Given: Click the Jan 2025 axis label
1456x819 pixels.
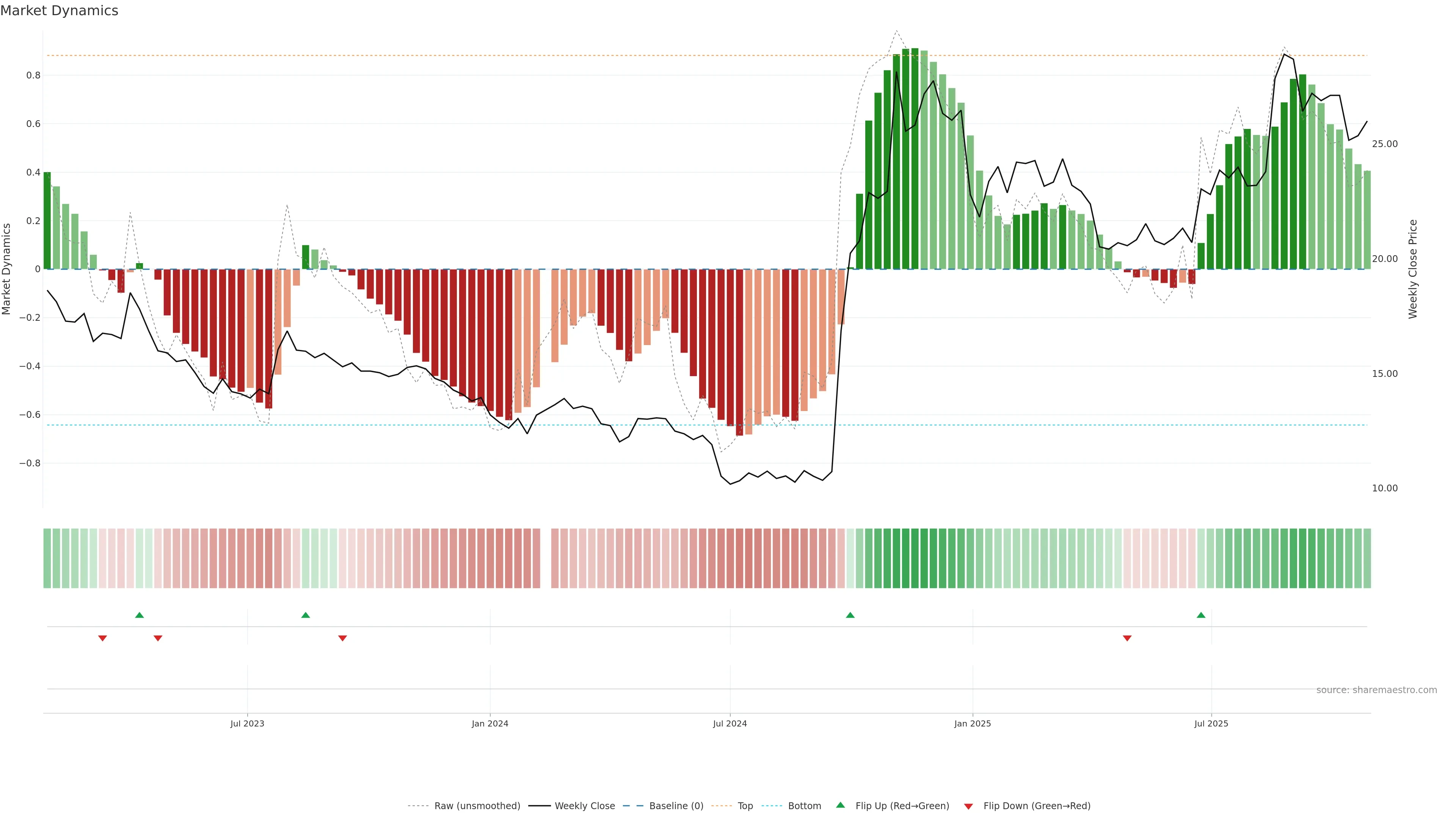Looking at the screenshot, I should click(x=972, y=723).
